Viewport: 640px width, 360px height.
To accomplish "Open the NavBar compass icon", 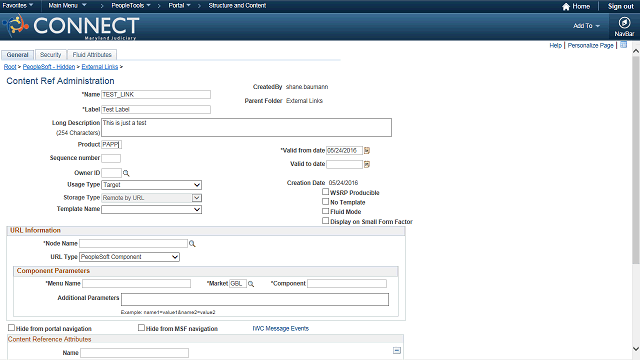I will pos(624,23).
